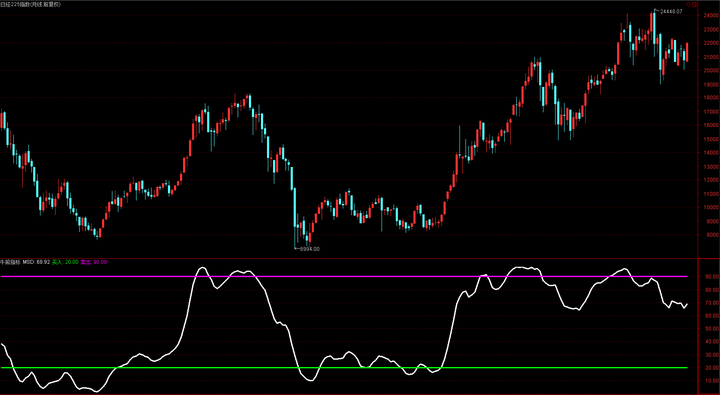The width and height of the screenshot is (720, 395).
Task: Click the last candlestick on the chart
Action: pos(687,53)
